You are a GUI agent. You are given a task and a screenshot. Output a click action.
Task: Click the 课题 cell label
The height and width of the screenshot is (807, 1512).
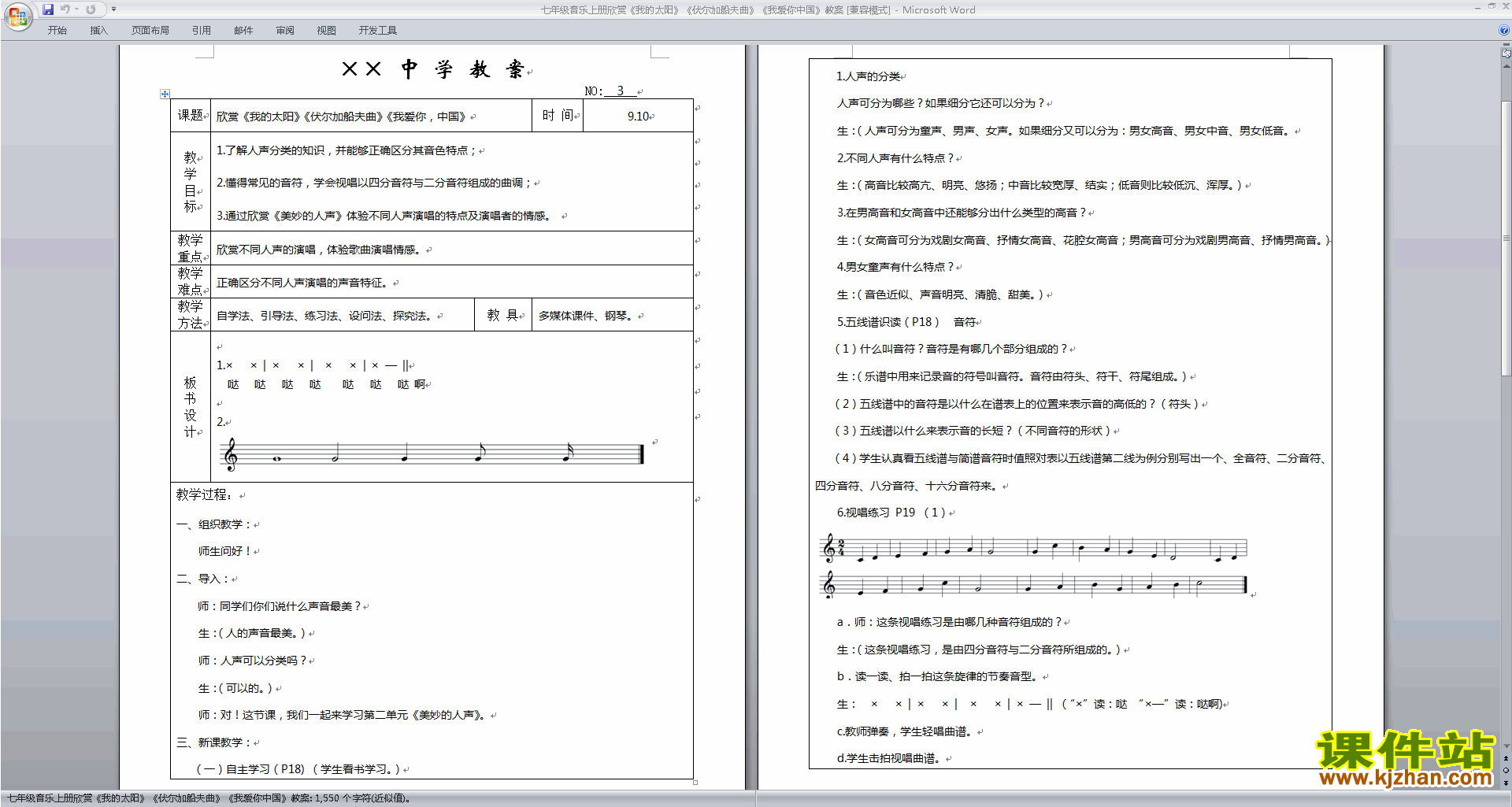pyautogui.click(x=191, y=116)
